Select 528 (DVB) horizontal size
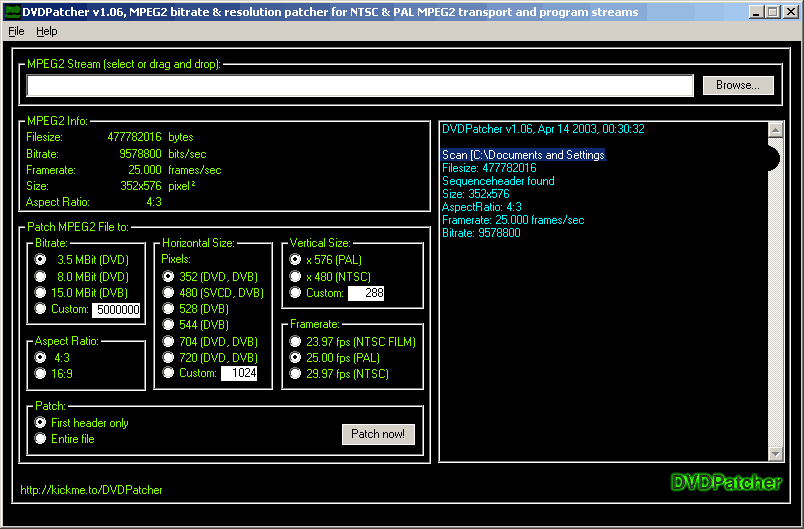Viewport: 804px width, 529px height. point(168,308)
